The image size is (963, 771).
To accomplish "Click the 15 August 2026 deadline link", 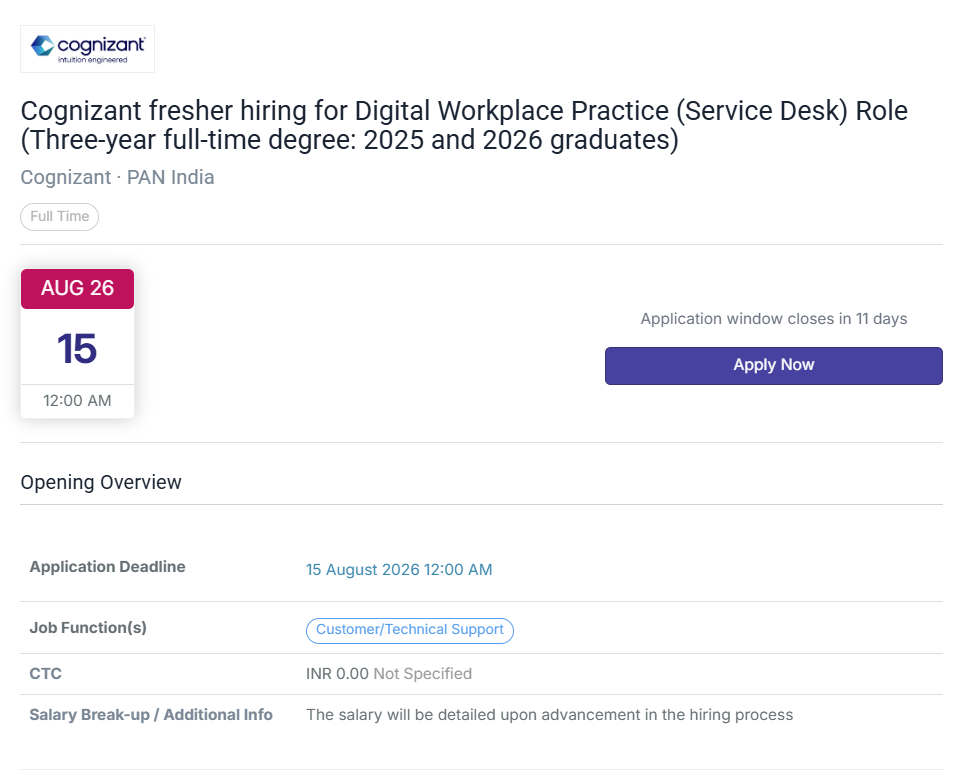I will coord(399,569).
